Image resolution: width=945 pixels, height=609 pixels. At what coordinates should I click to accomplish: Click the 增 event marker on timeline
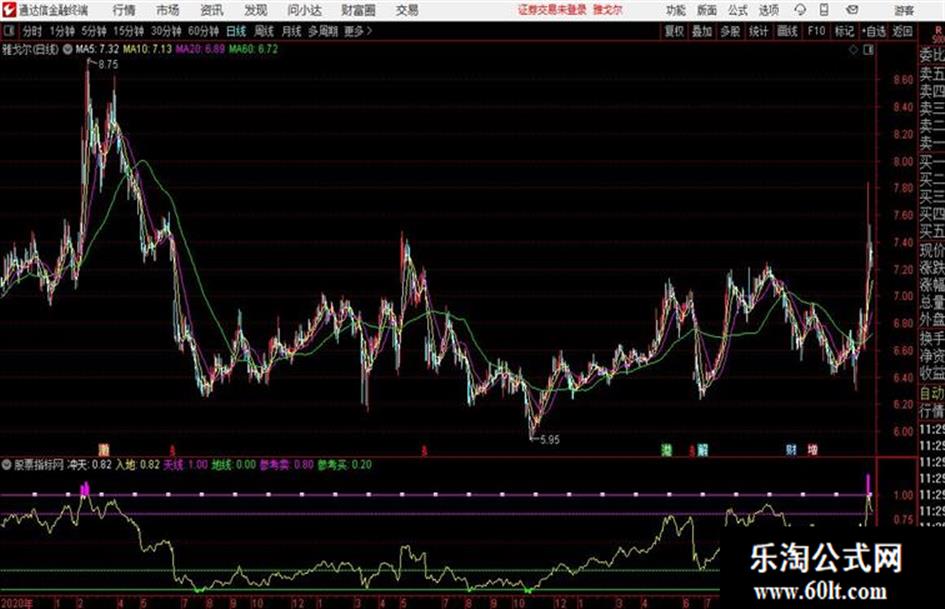click(x=813, y=449)
